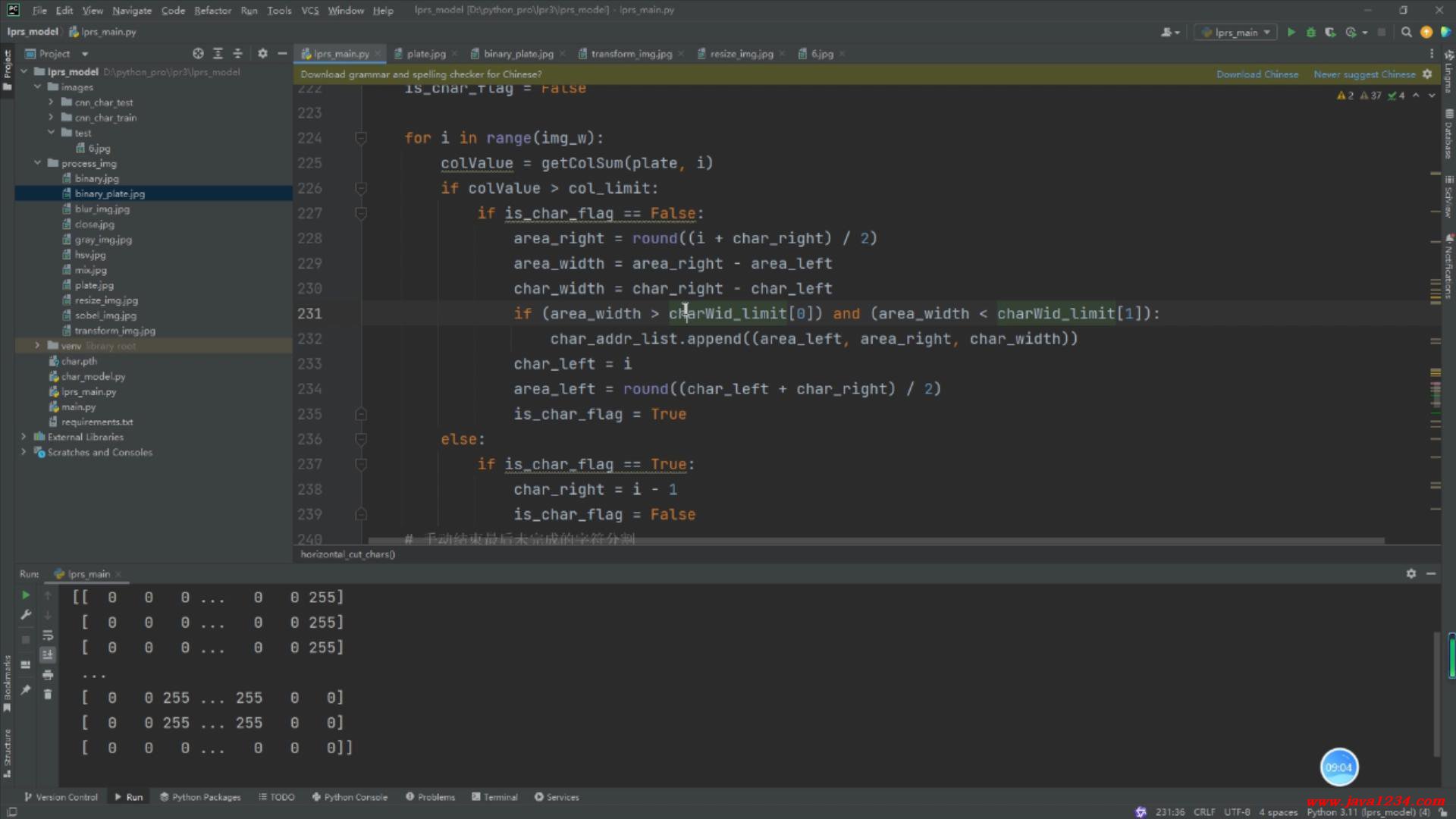Open the Refactor menu

(x=212, y=11)
